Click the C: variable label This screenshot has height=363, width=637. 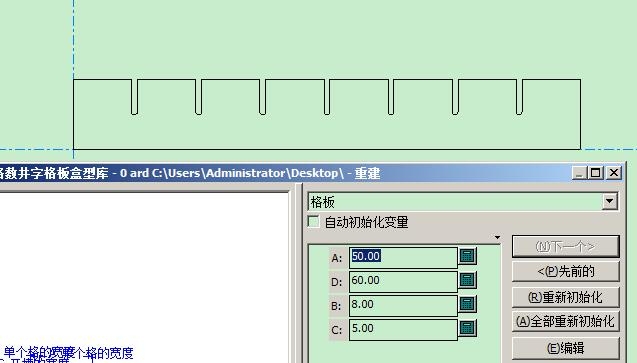click(337, 330)
